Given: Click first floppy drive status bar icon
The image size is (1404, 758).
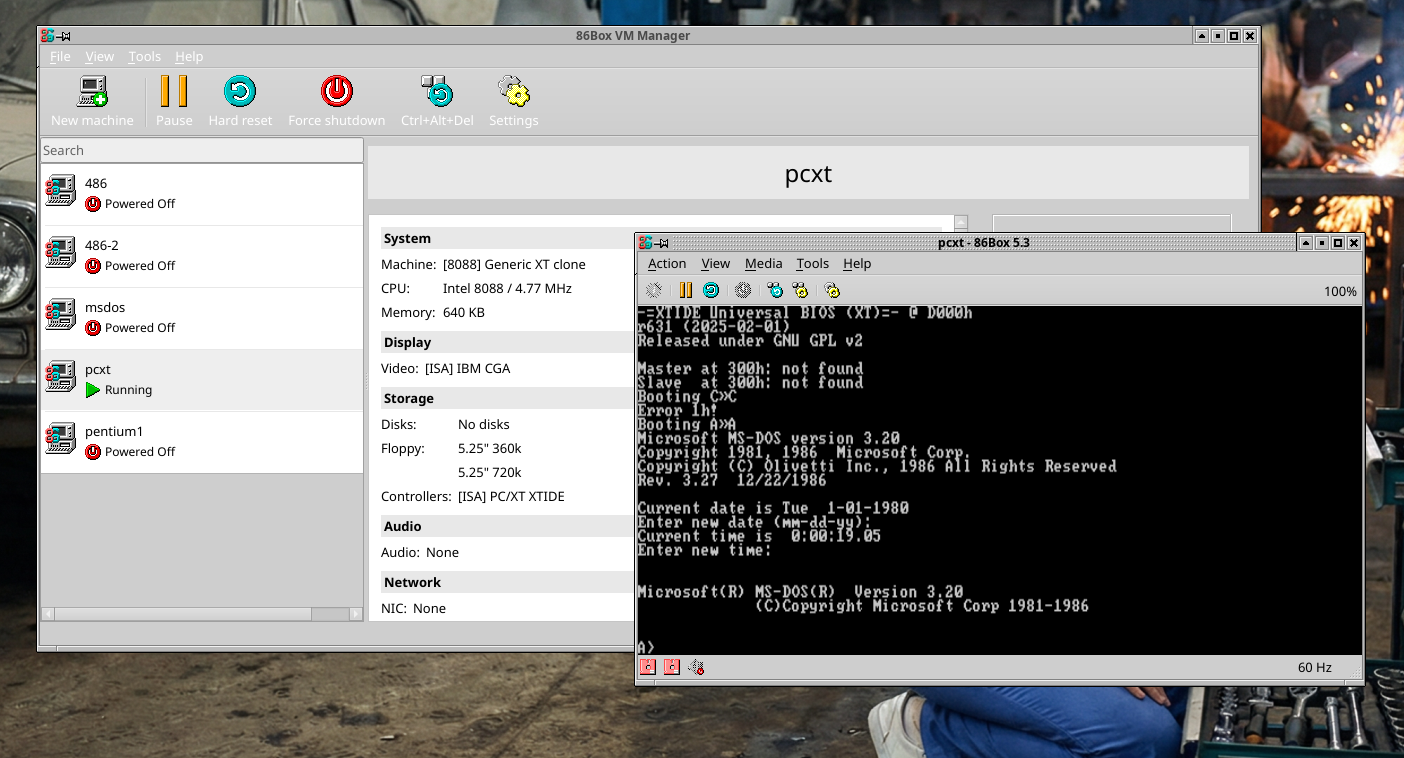Looking at the screenshot, I should pyautogui.click(x=647, y=667).
